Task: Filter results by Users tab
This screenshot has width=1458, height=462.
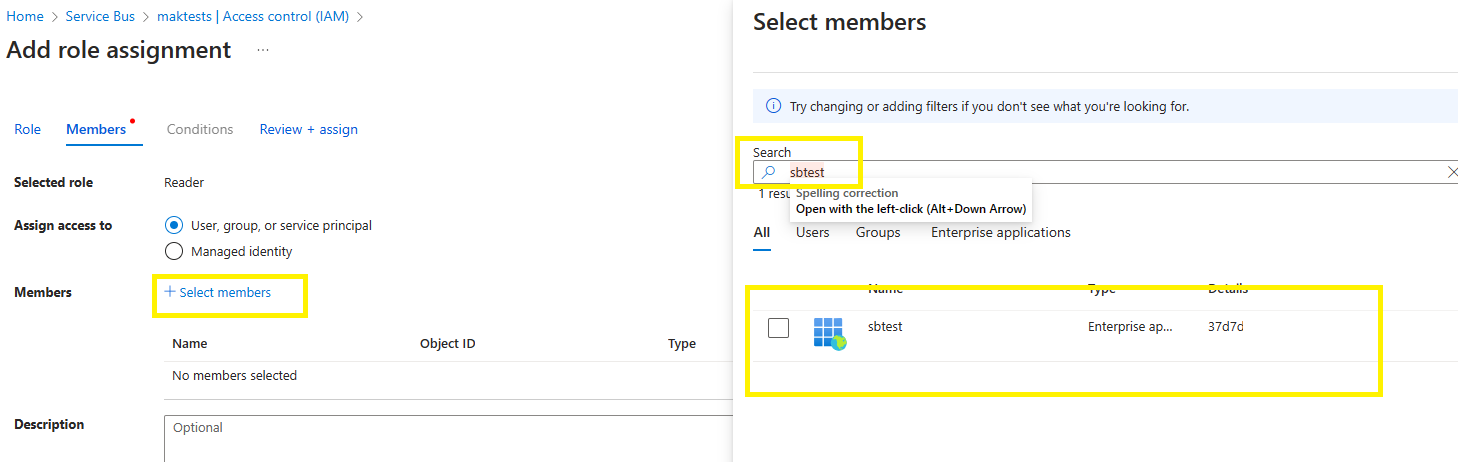Action: coord(813,232)
